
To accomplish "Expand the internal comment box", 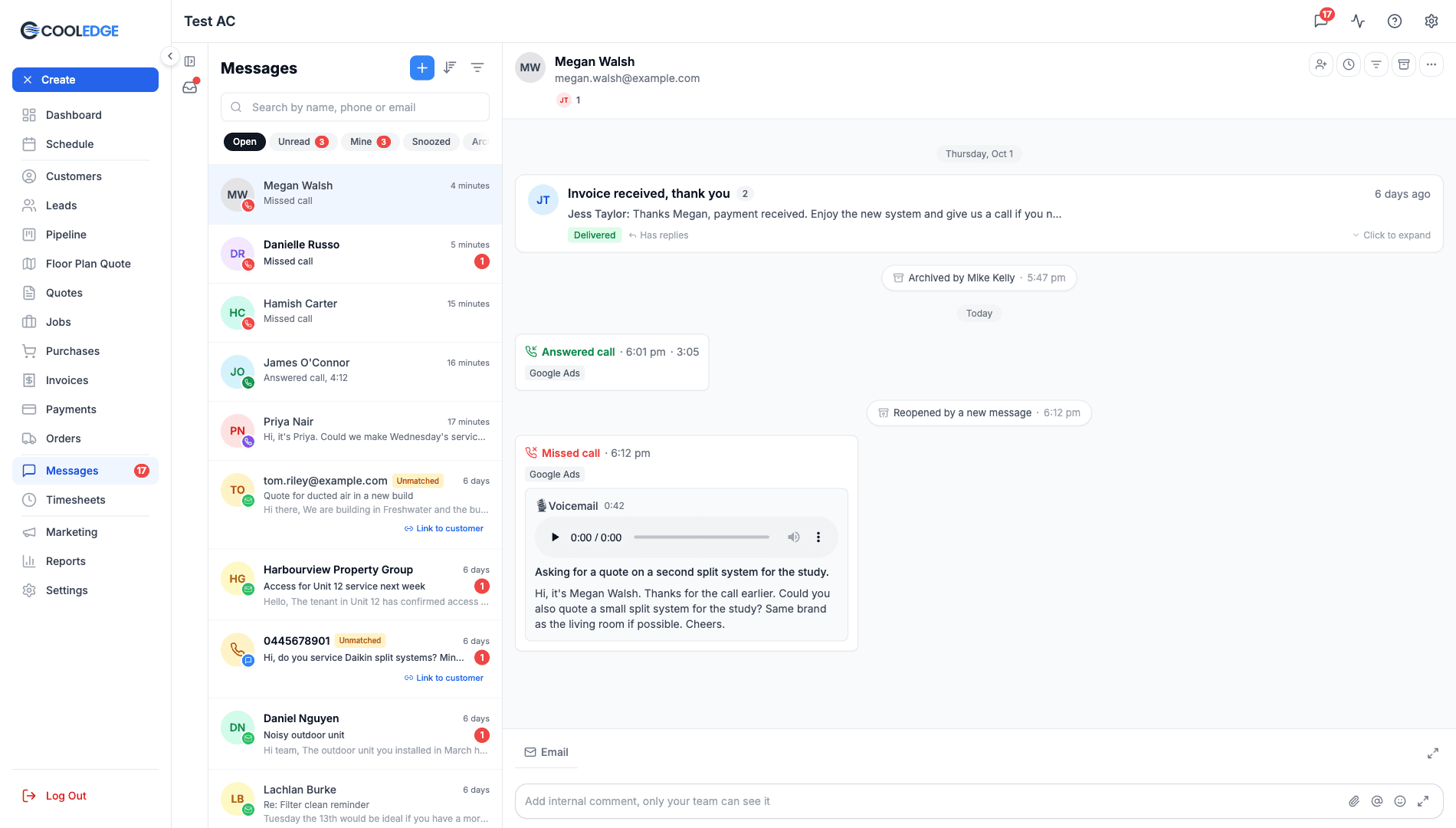I will point(1423,801).
